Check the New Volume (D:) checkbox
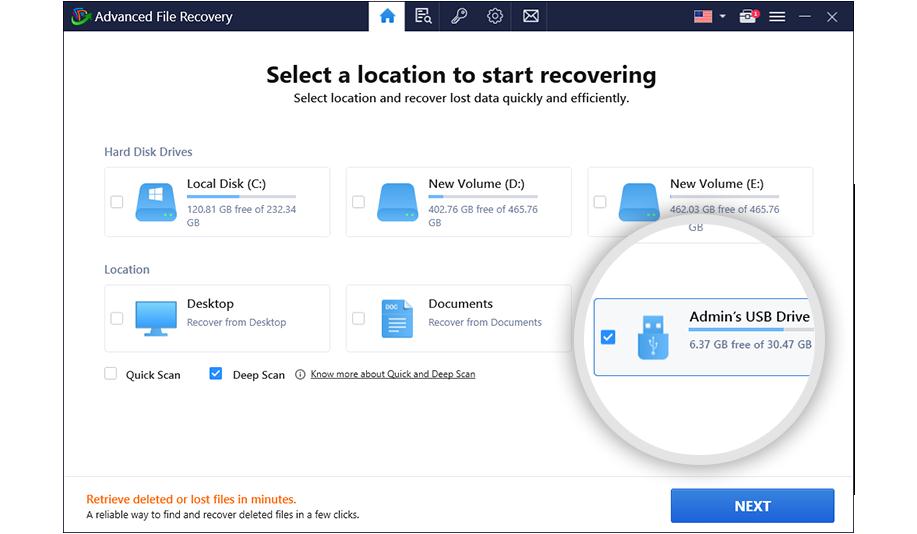The image size is (917, 534). [358, 202]
